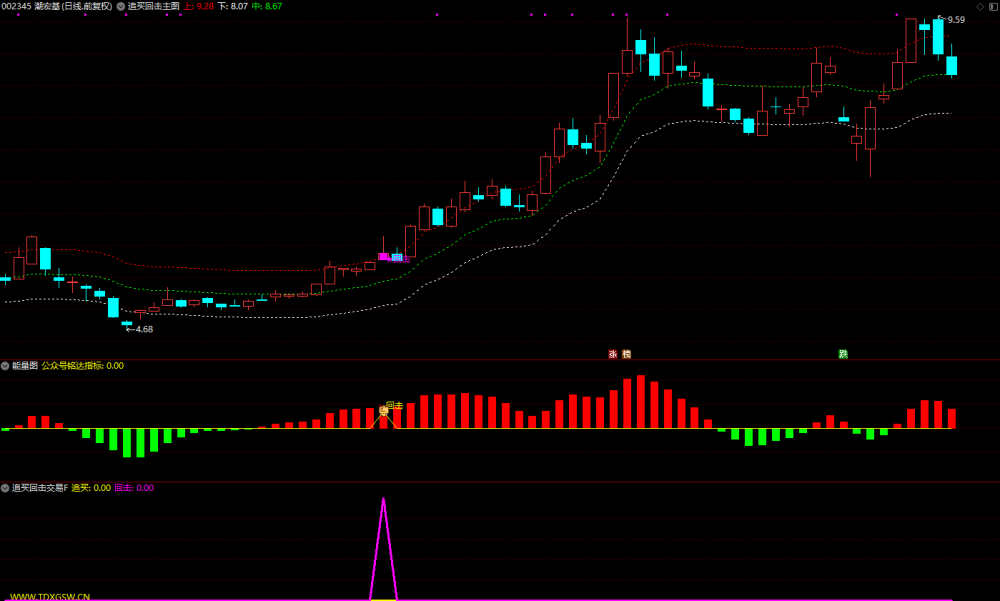
Task: Open the 能量图 panel dropdown arrow
Action: (5, 366)
